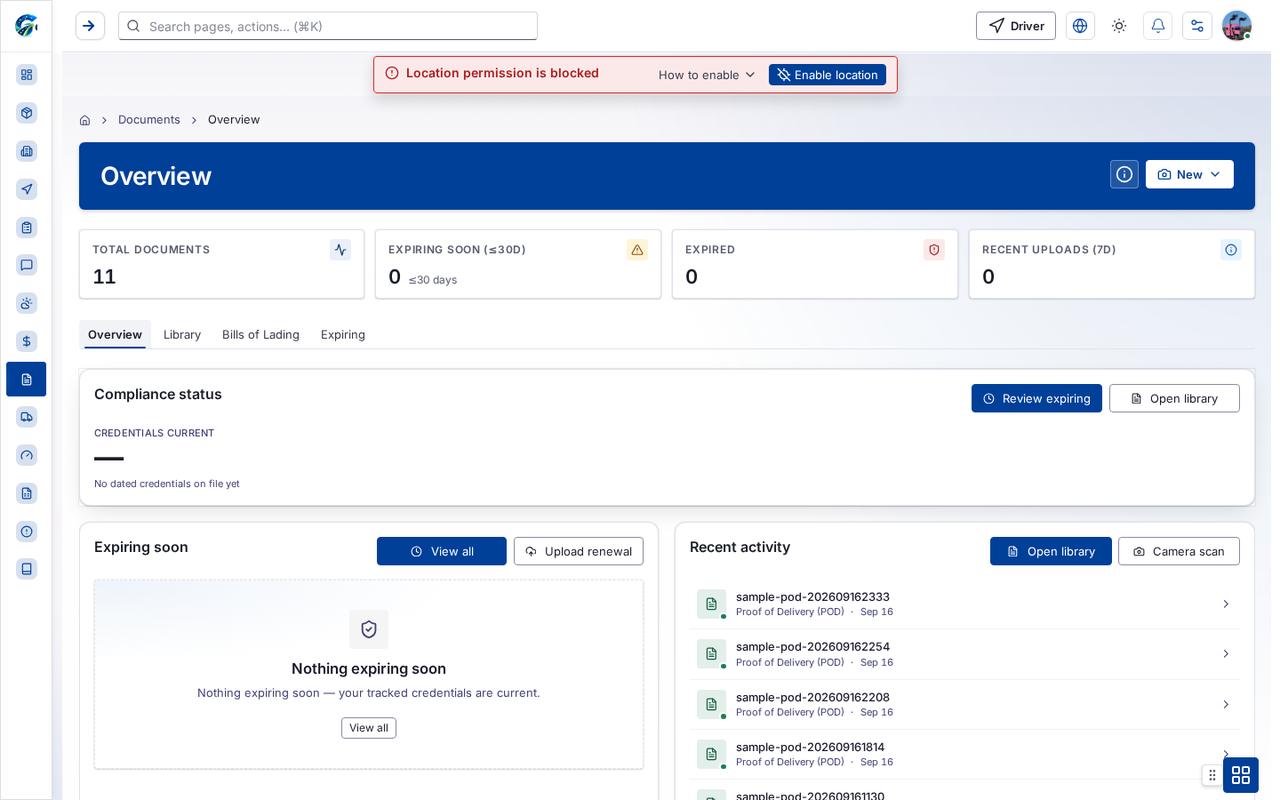Switch to the Library tab

point(182,335)
